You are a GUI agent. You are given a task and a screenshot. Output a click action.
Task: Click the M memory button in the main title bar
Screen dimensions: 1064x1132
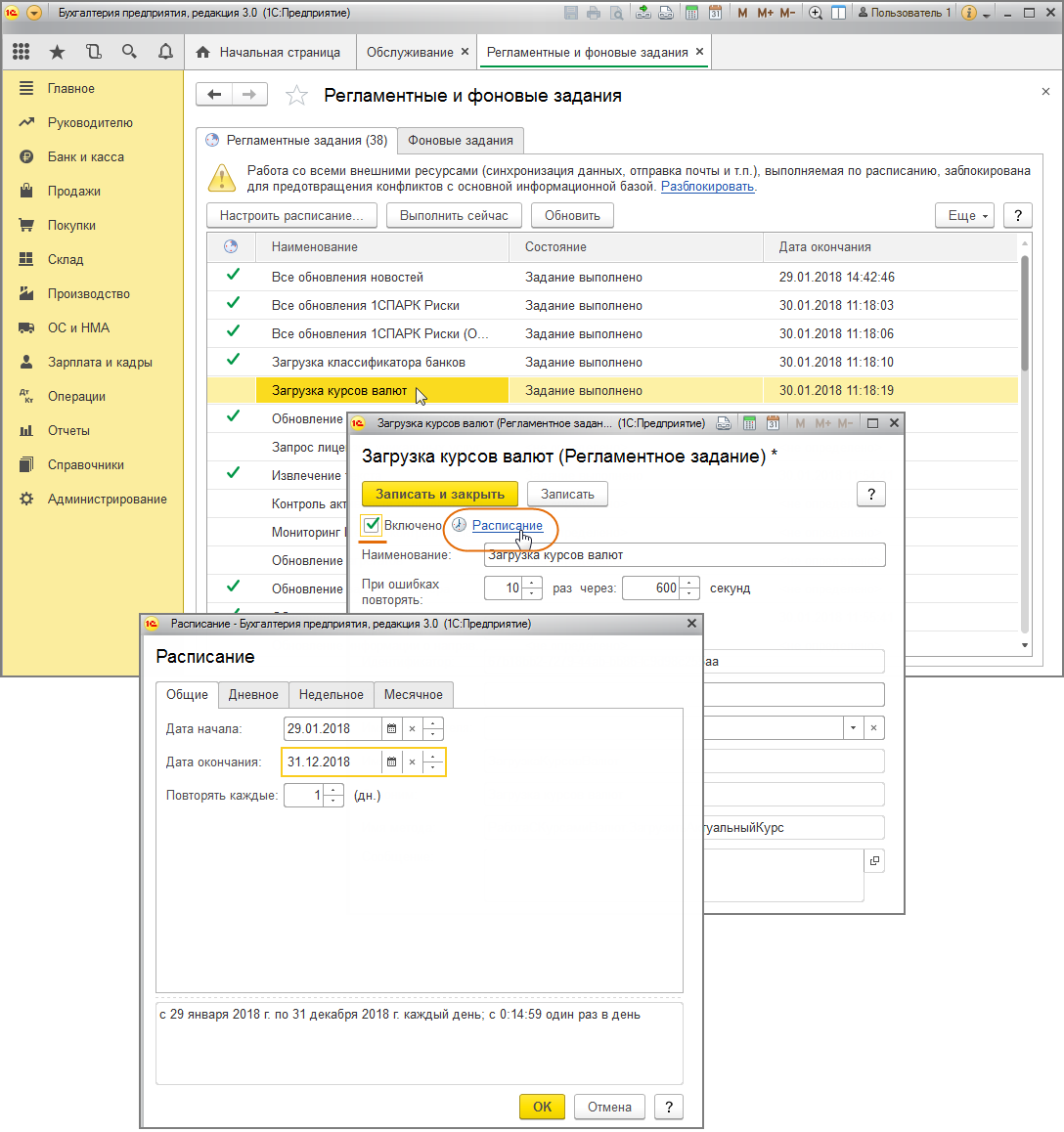pyautogui.click(x=742, y=13)
